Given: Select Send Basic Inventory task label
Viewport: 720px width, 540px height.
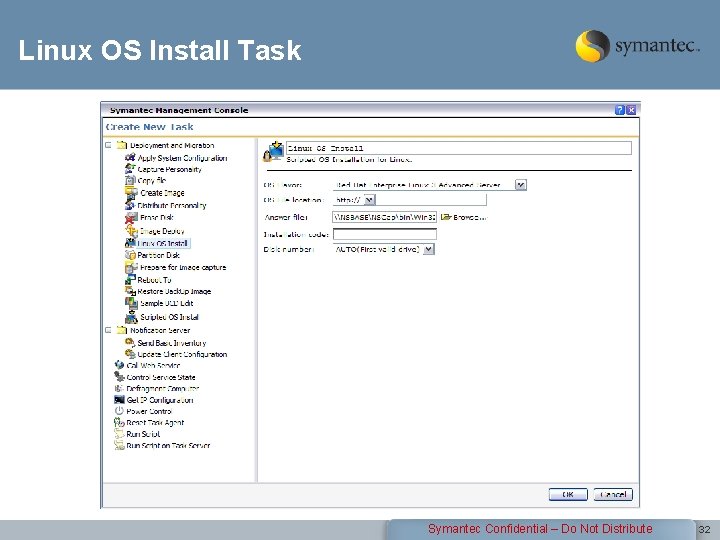Looking at the screenshot, I should pos(172,343).
